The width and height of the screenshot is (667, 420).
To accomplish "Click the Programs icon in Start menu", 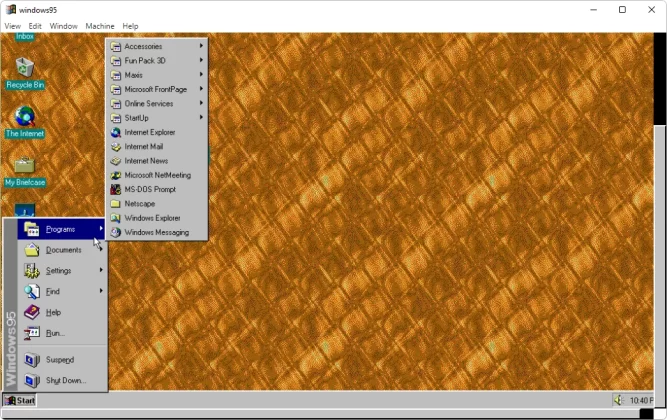I will click(32, 229).
